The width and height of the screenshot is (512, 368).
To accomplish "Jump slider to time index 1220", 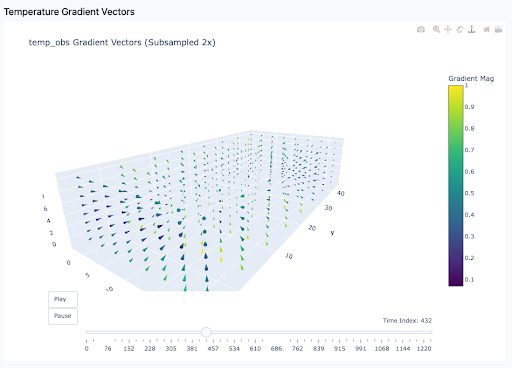I will pos(424,348).
